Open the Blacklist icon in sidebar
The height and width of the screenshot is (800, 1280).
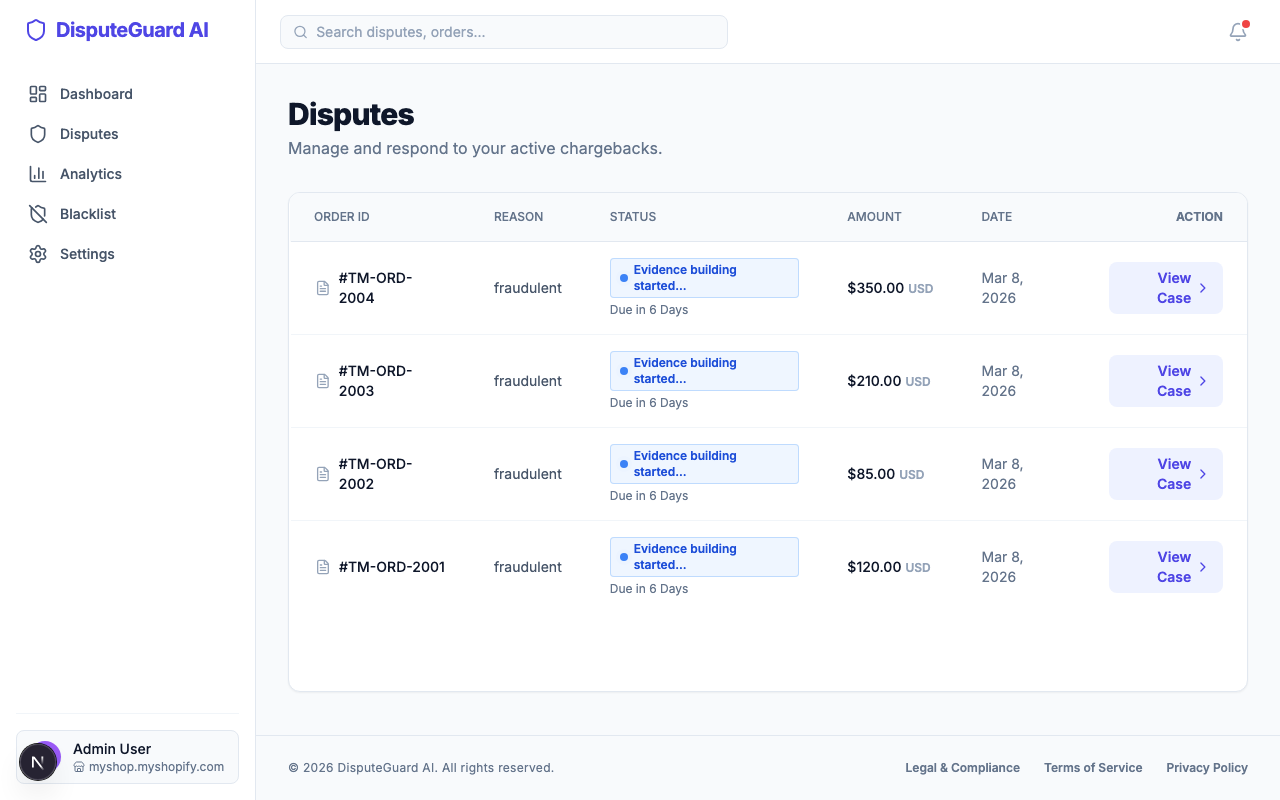(37, 214)
